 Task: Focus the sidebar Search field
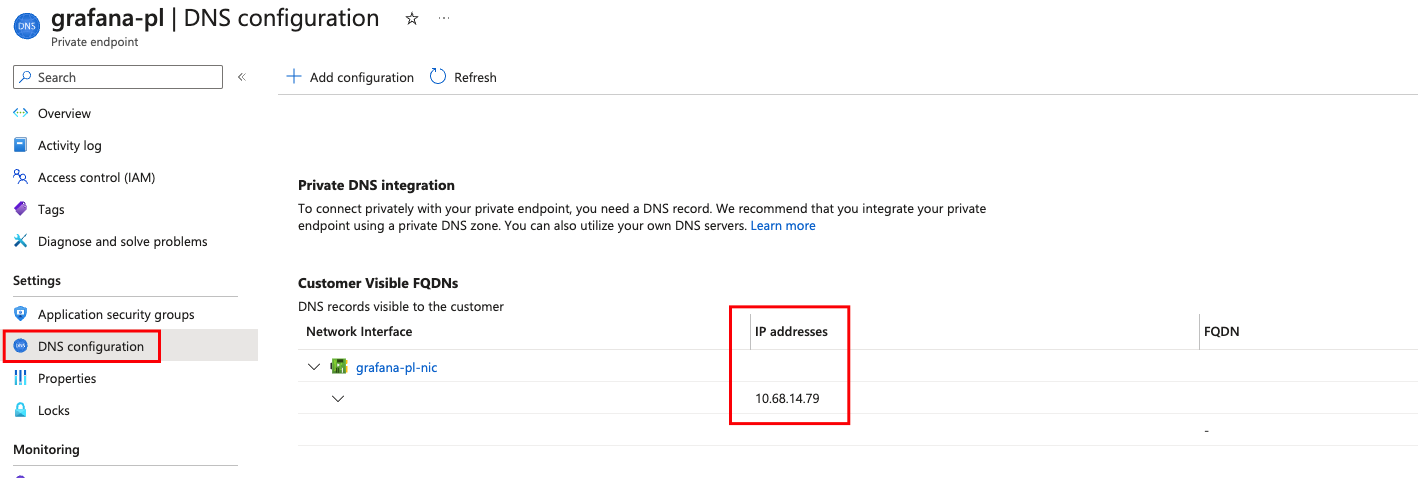(x=118, y=77)
